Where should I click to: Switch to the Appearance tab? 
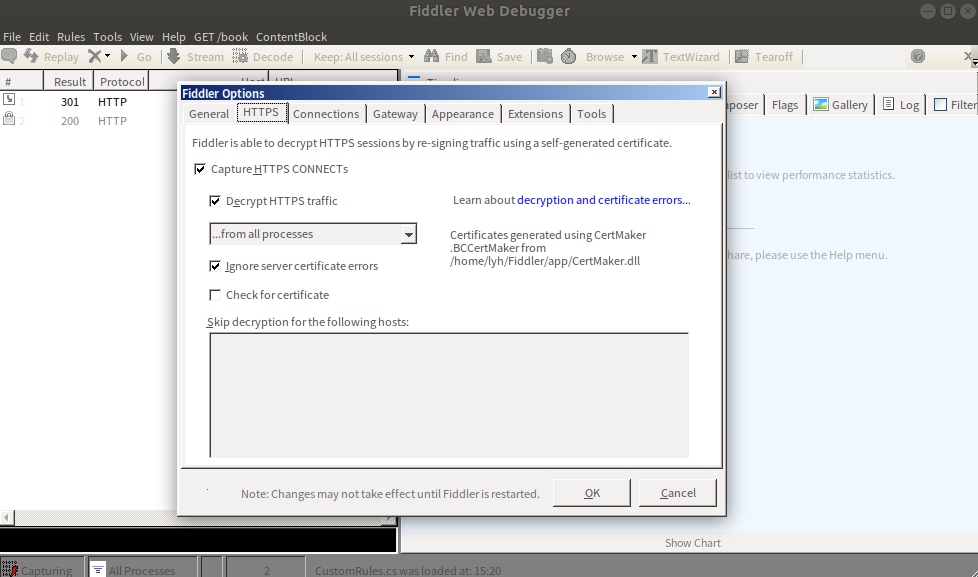[x=463, y=114]
